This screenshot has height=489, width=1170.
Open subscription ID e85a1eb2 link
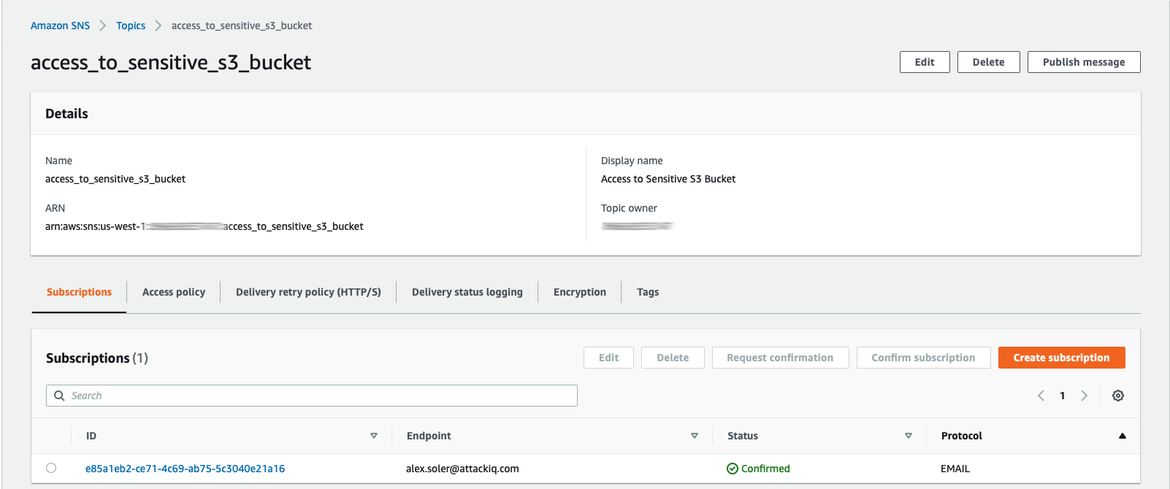185,468
